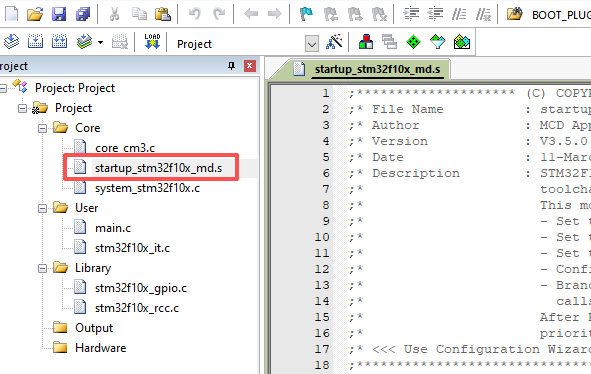The image size is (591, 374).
Task: Translate current file with Translate icon
Action: coord(11,41)
